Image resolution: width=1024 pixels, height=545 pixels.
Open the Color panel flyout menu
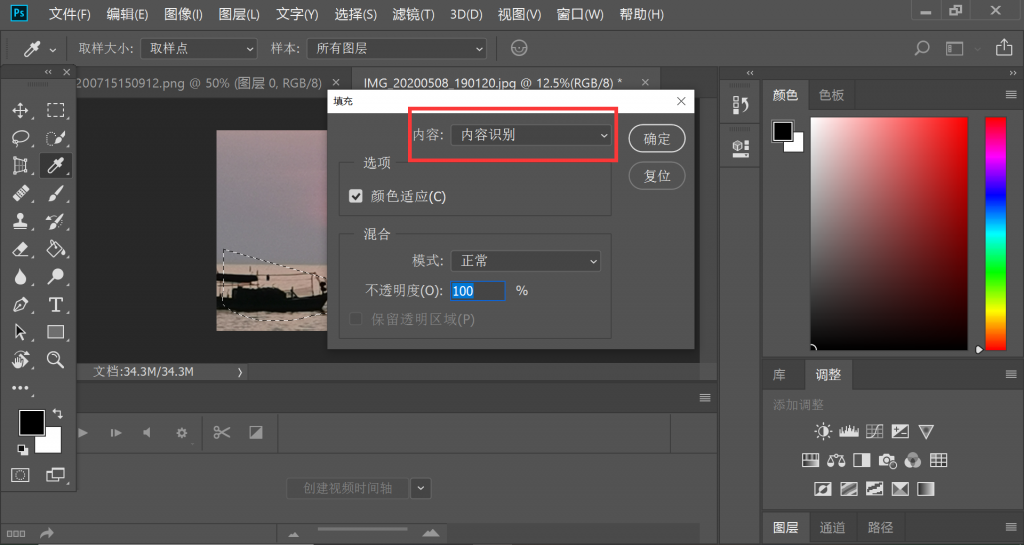click(x=1011, y=95)
